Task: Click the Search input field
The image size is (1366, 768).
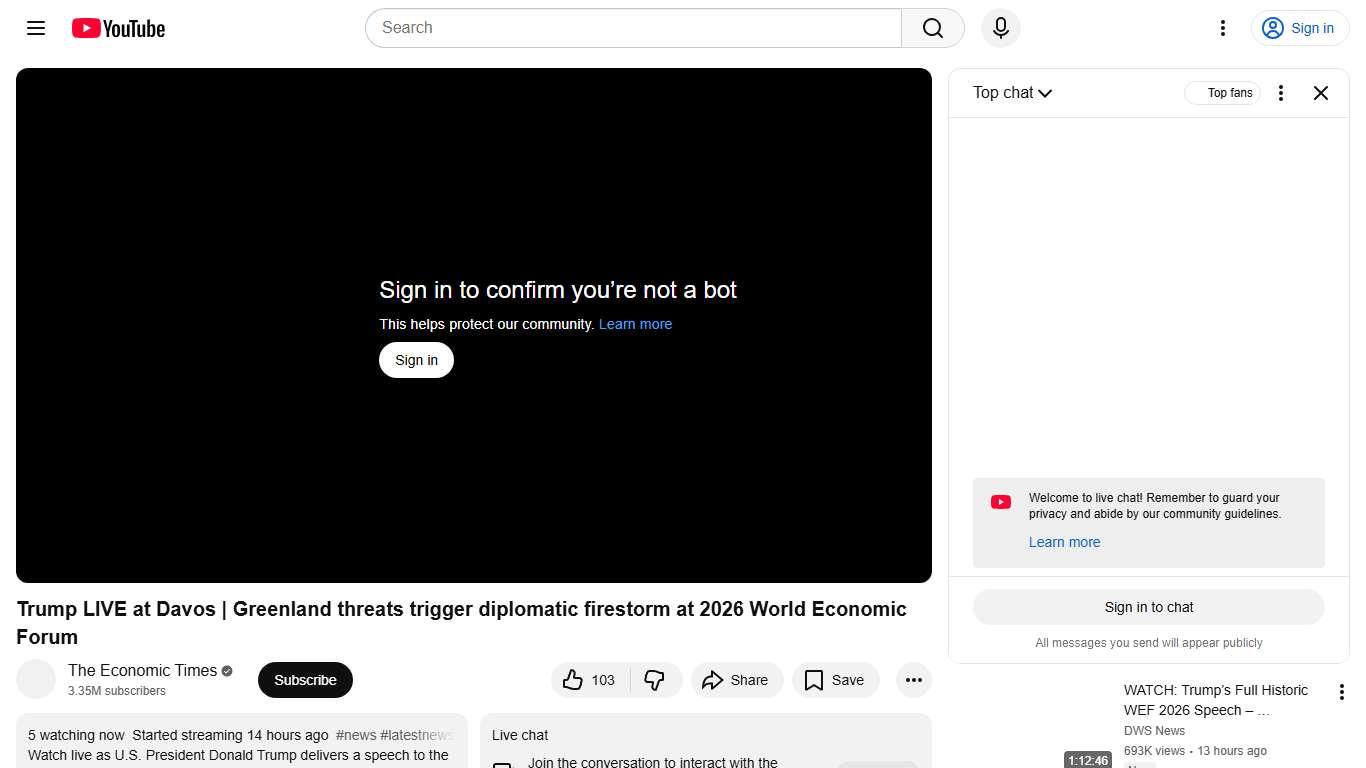Action: 632,28
